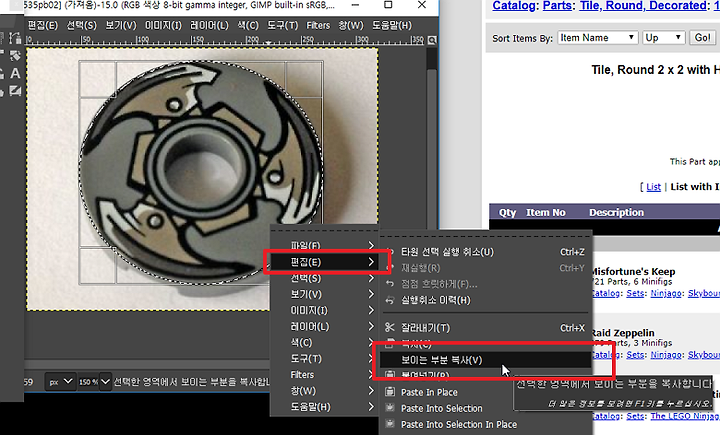Image resolution: width=720 pixels, height=435 pixels.
Task: Choose Paste Into Selection In Place
Action: (486, 424)
